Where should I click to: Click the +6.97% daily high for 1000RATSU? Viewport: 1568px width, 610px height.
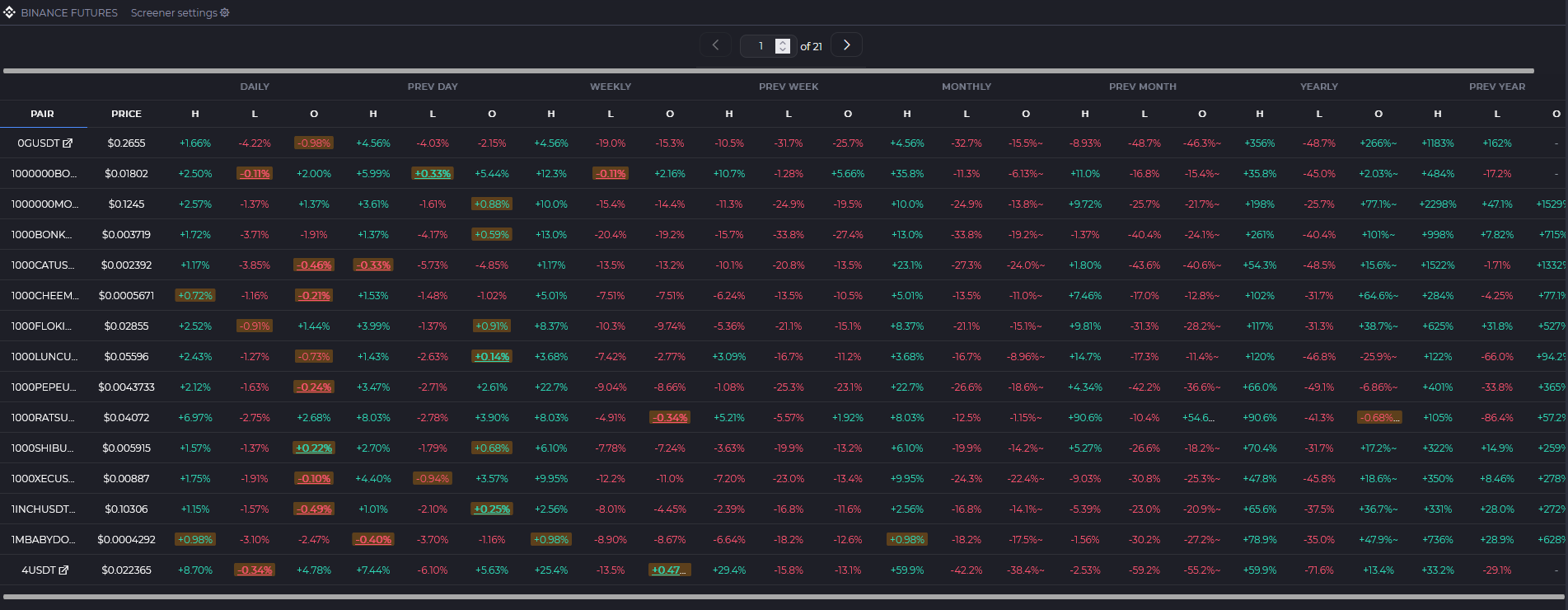pyautogui.click(x=195, y=418)
